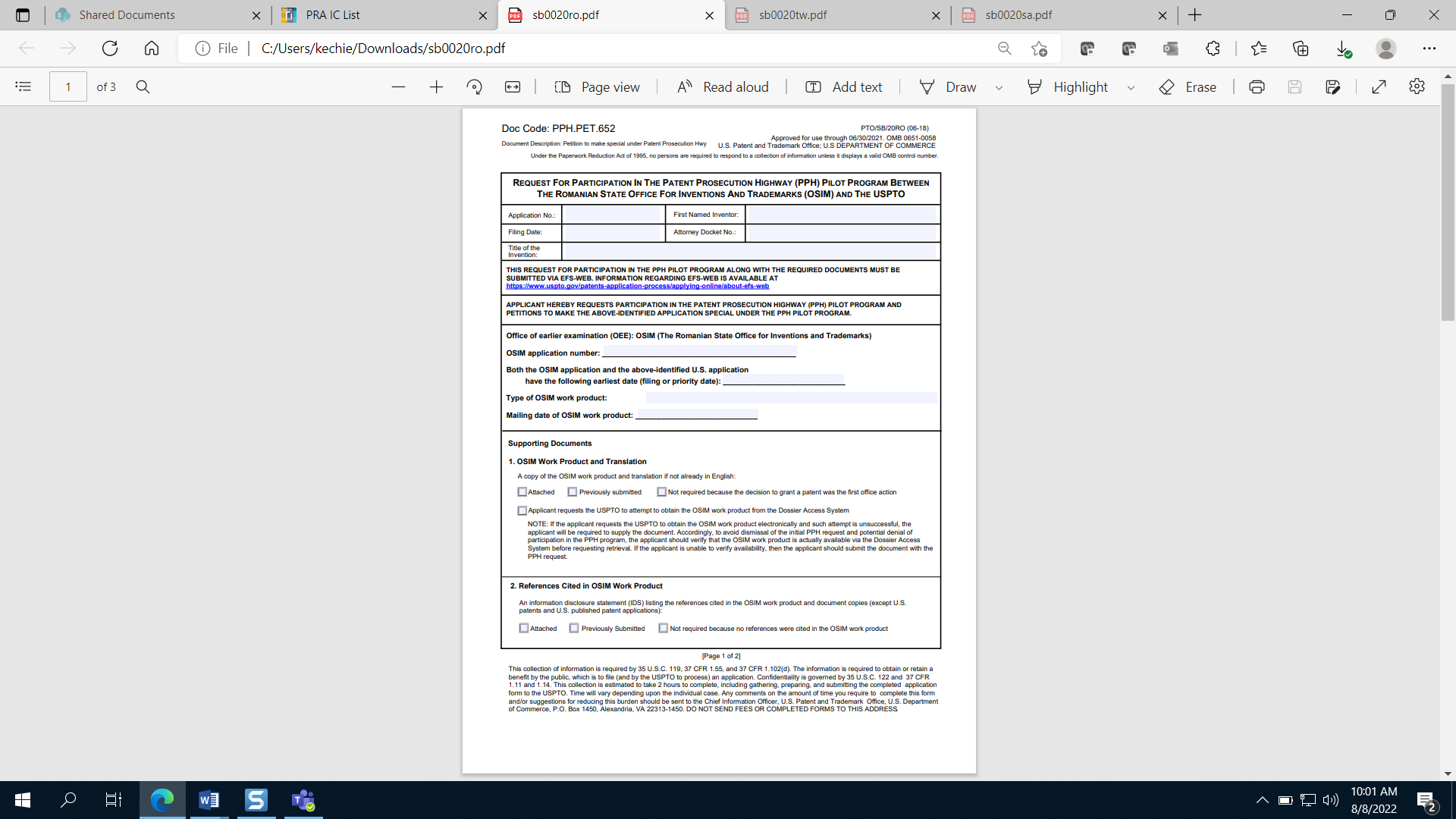
Task: Click the Rotate page icon
Action: (x=475, y=87)
